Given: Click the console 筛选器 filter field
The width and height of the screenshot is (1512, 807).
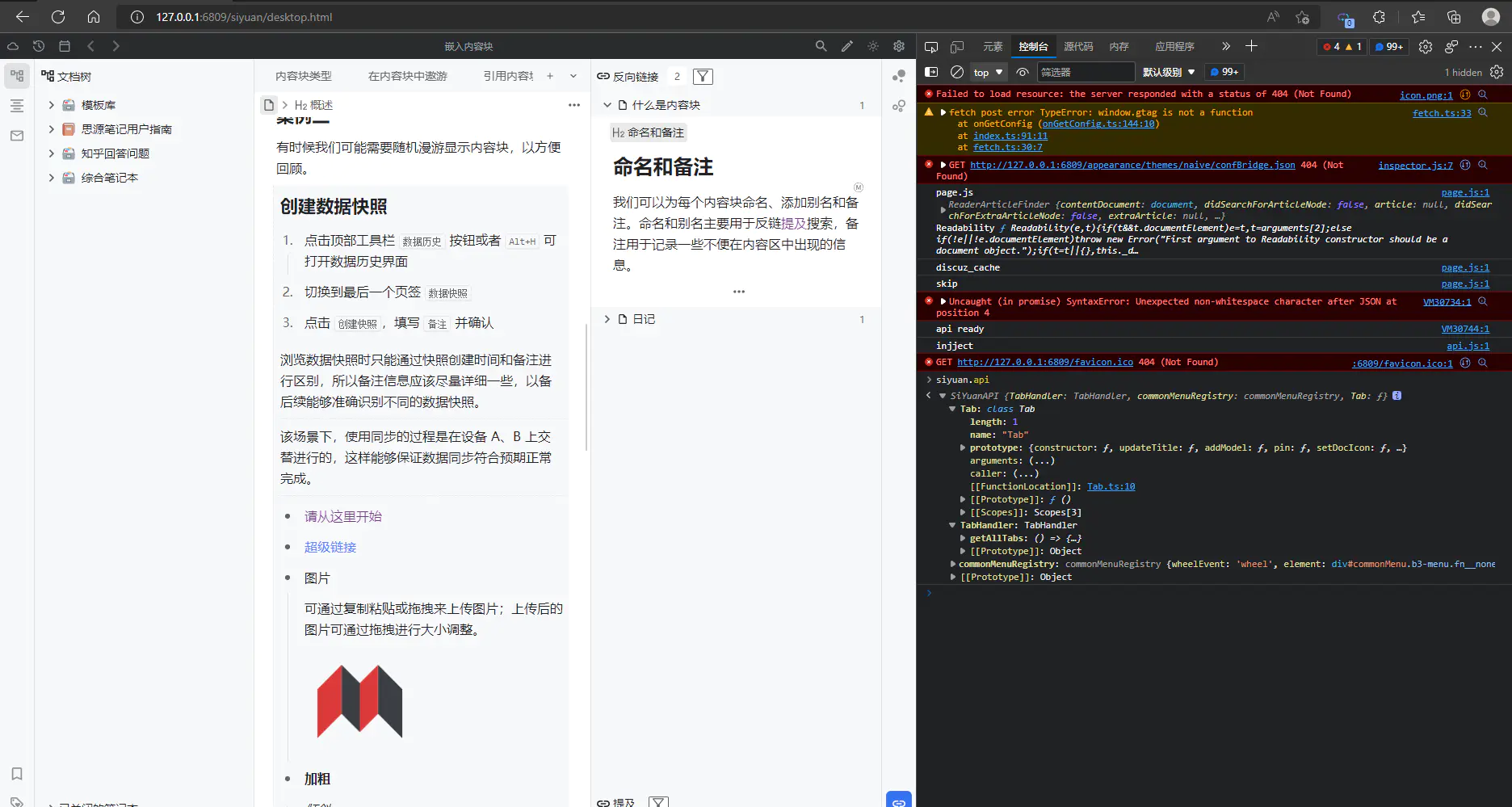Looking at the screenshot, I should (1085, 72).
